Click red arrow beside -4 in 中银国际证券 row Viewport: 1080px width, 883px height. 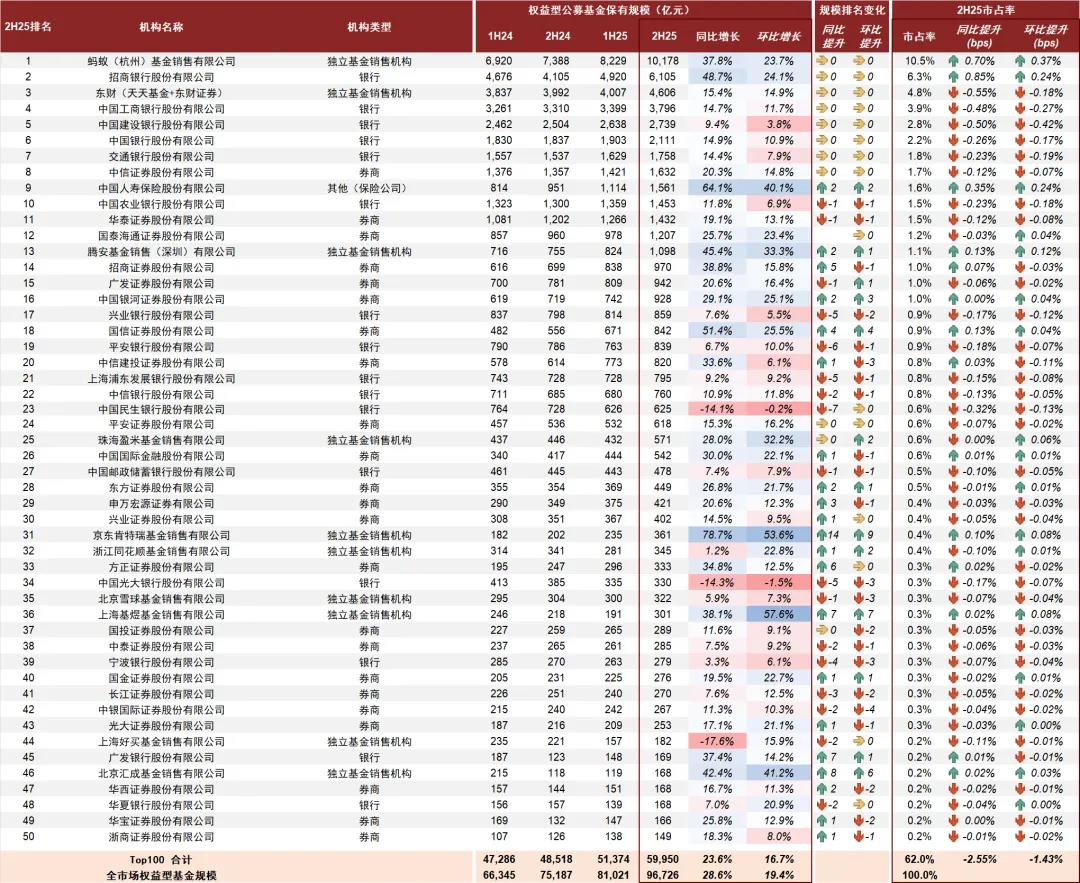point(859,709)
